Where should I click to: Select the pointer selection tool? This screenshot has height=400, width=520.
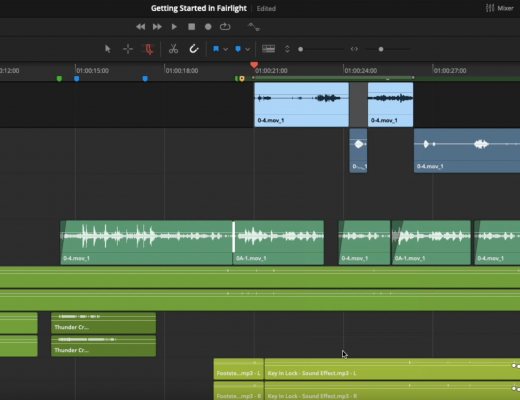(x=107, y=49)
